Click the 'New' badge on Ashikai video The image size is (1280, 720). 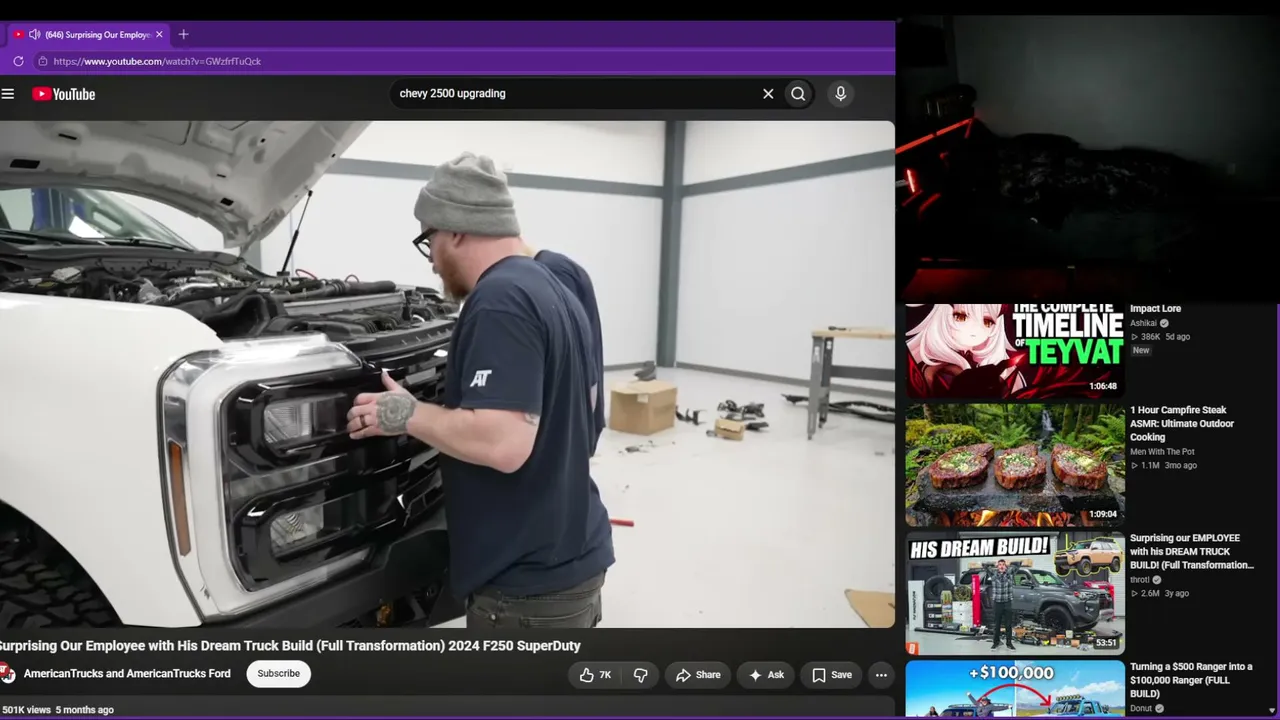click(1141, 351)
